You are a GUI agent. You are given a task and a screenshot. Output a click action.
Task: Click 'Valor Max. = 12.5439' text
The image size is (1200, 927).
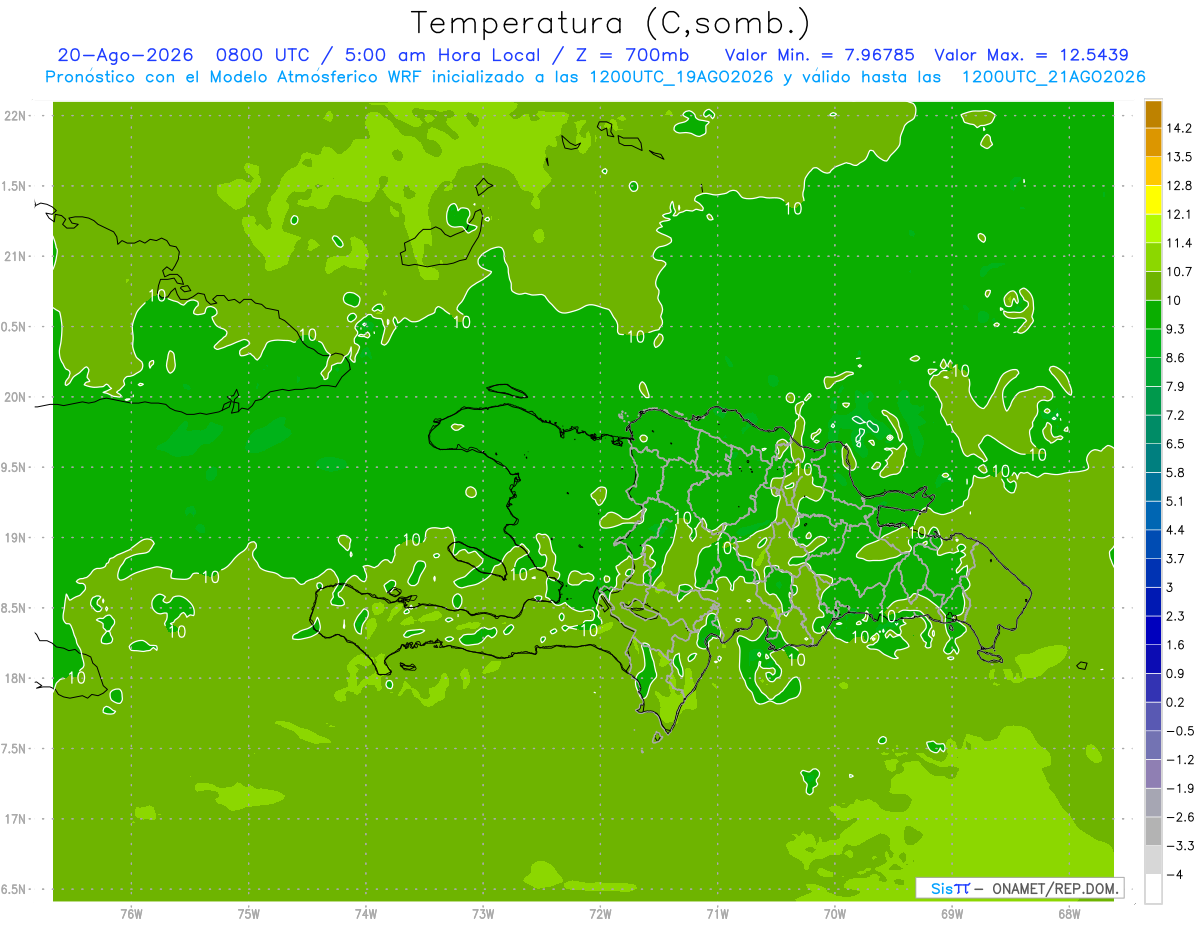[x=1031, y=55]
